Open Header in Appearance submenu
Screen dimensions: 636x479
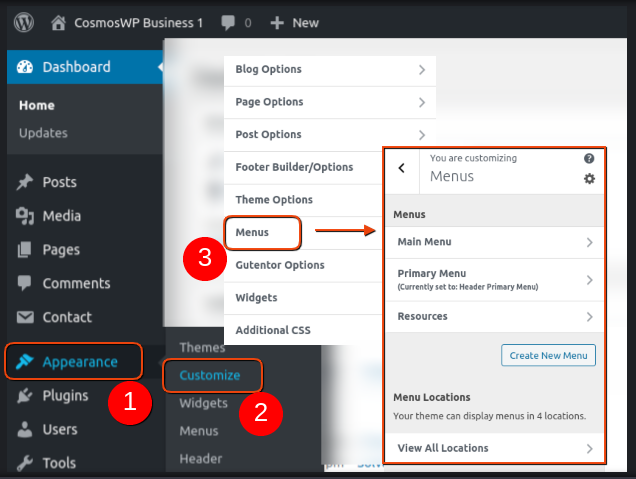pyautogui.click(x=201, y=459)
